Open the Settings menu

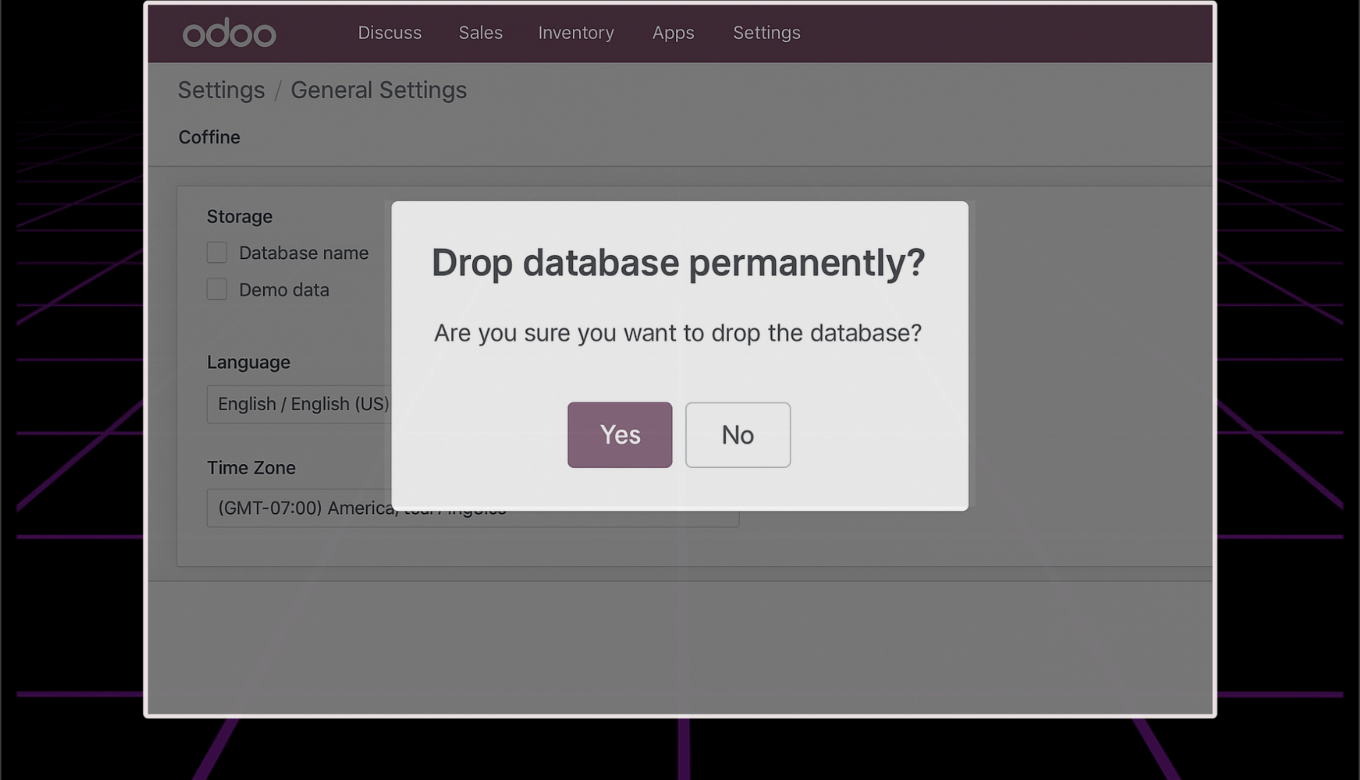(767, 33)
